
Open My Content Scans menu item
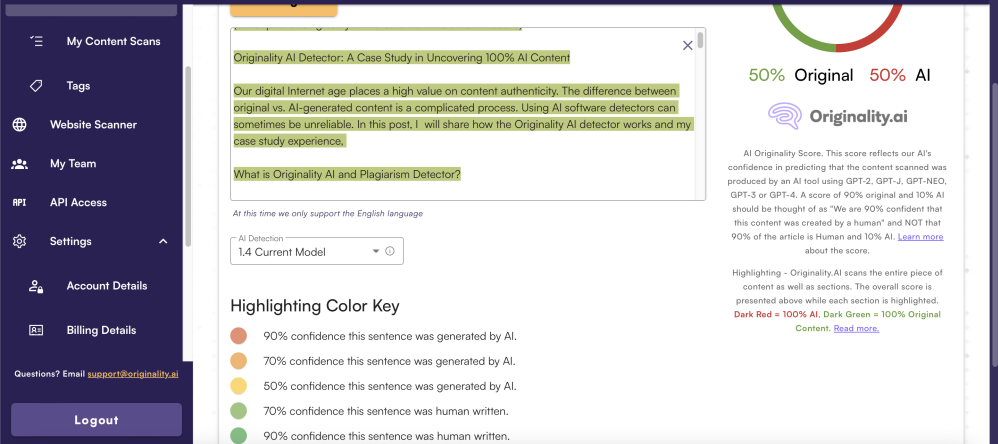click(113, 41)
